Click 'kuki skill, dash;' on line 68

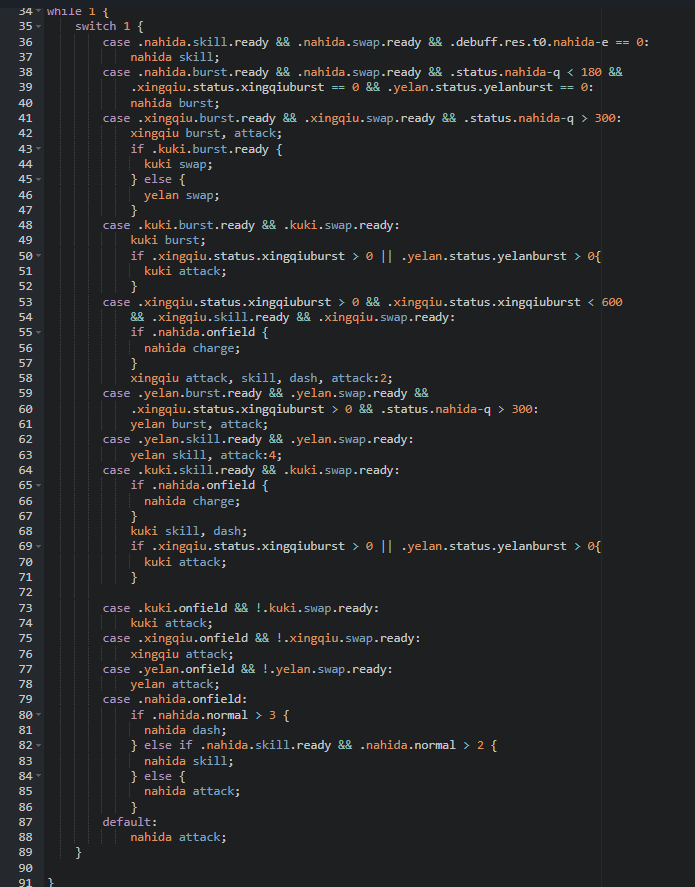(x=189, y=531)
